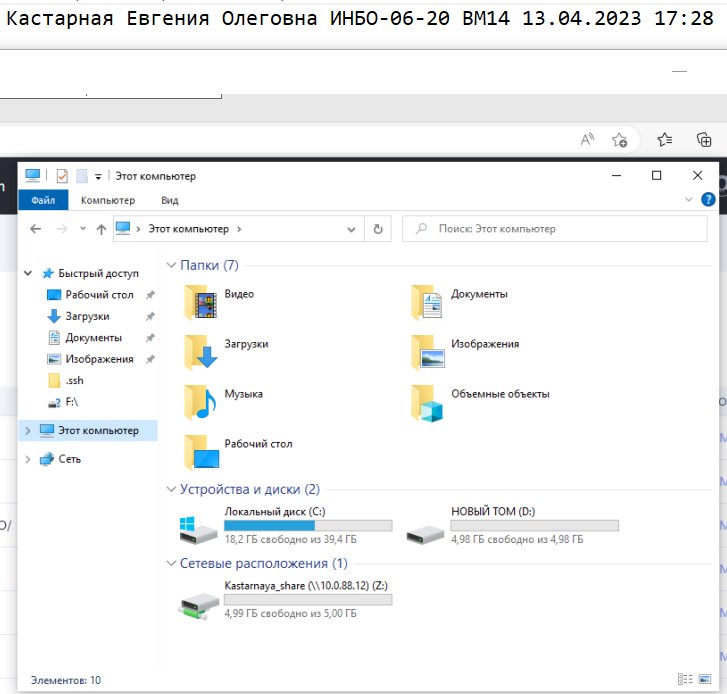This screenshot has width=727, height=694.
Task: Switch to details view icon in status bar
Action: point(685,679)
